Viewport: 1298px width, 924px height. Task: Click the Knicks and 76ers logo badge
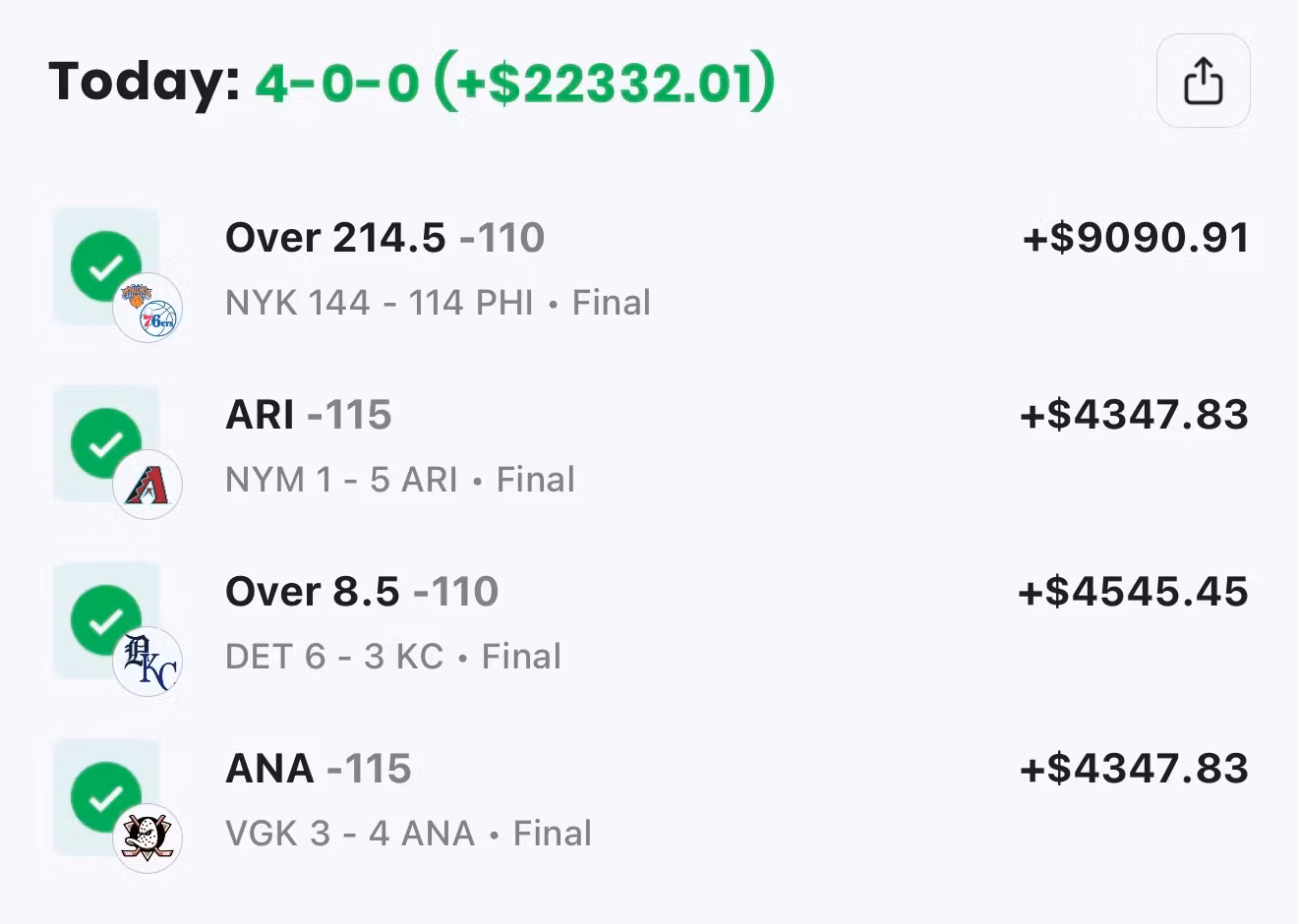point(147,308)
